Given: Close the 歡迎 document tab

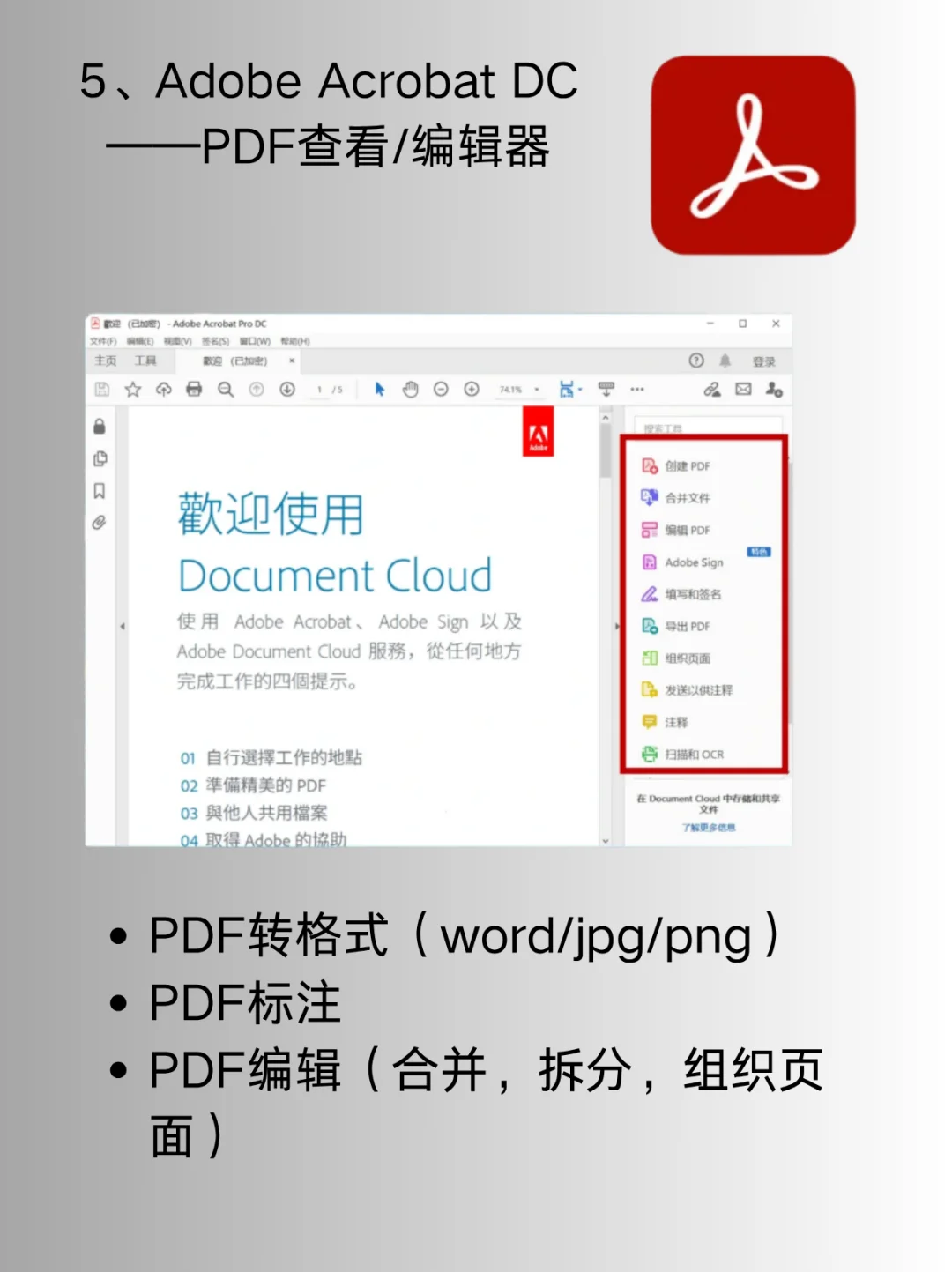Looking at the screenshot, I should click(292, 361).
